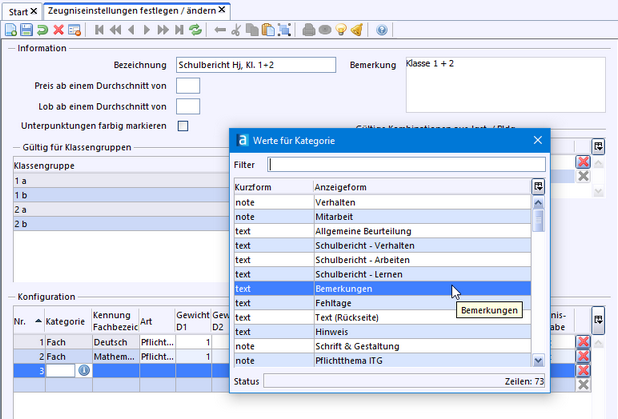Click the red delete X toolbar icon
This screenshot has height=419, width=618.
point(58,30)
